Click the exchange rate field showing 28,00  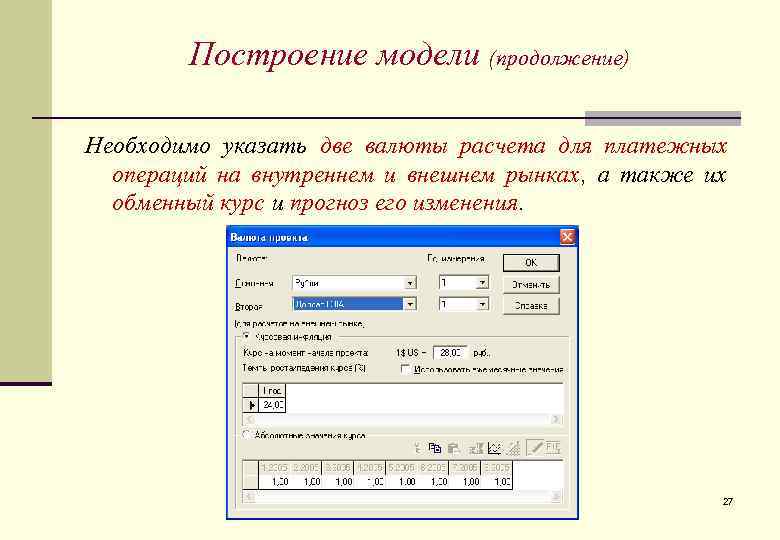click(450, 353)
